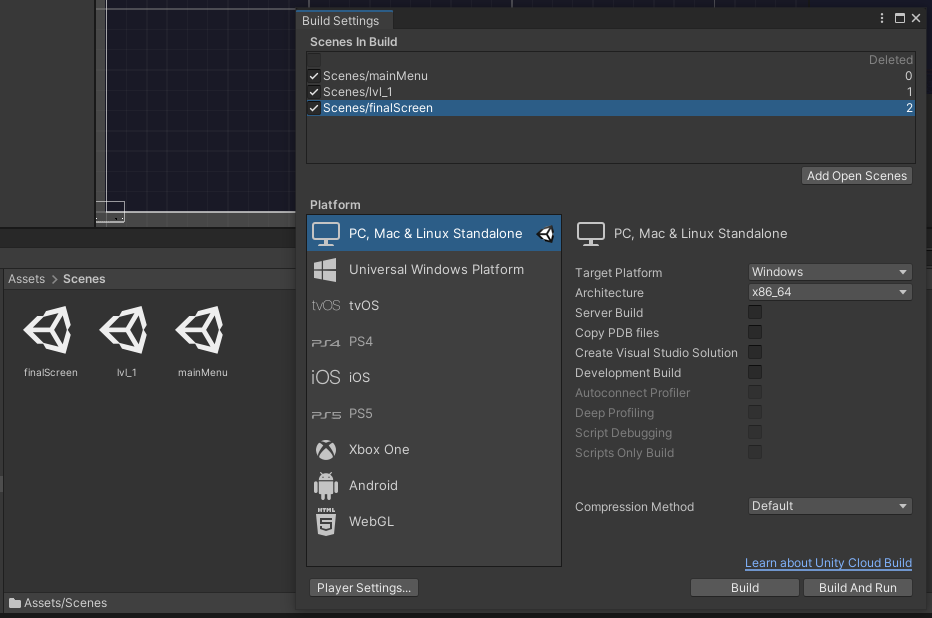The width and height of the screenshot is (932, 618).
Task: Uncheck Scenes/finalScreen in build list
Action: coord(314,108)
